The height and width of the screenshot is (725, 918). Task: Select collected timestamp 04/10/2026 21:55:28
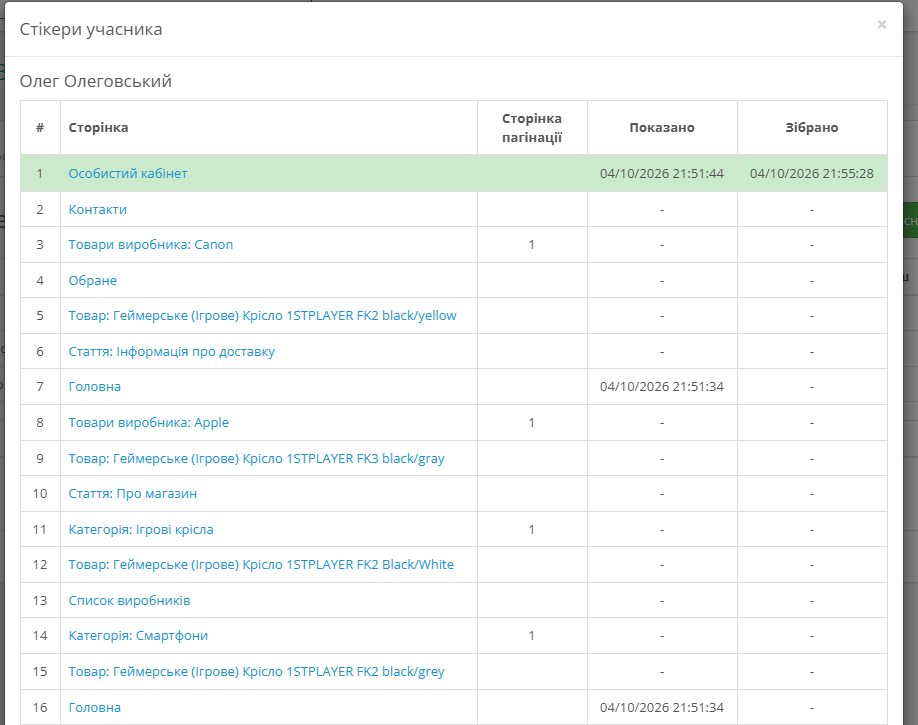pos(811,173)
